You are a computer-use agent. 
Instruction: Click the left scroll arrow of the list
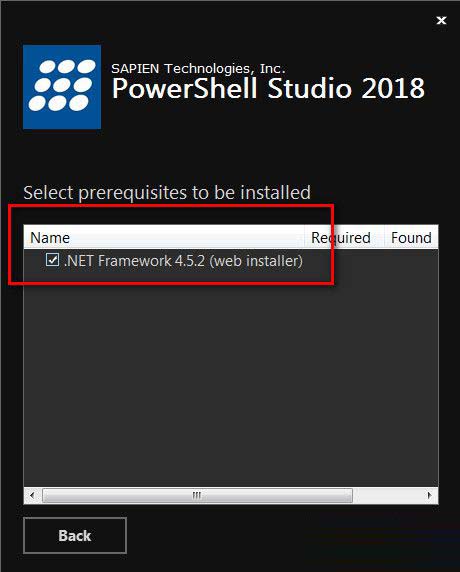(x=32, y=495)
